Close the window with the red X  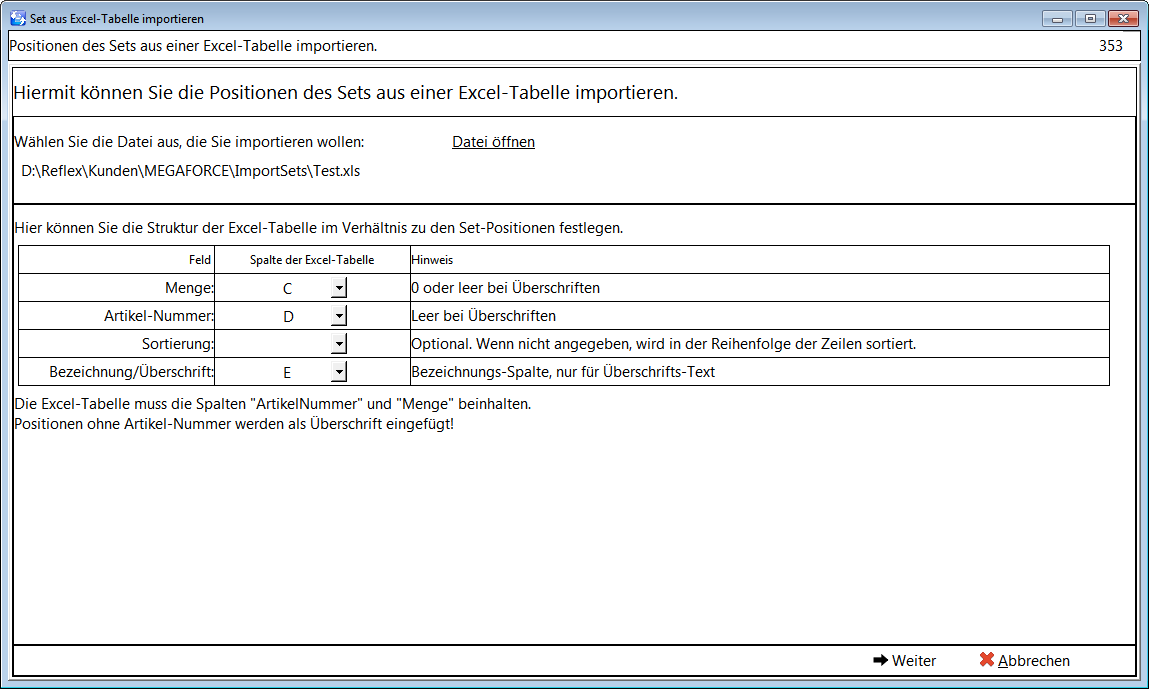coord(1123,18)
